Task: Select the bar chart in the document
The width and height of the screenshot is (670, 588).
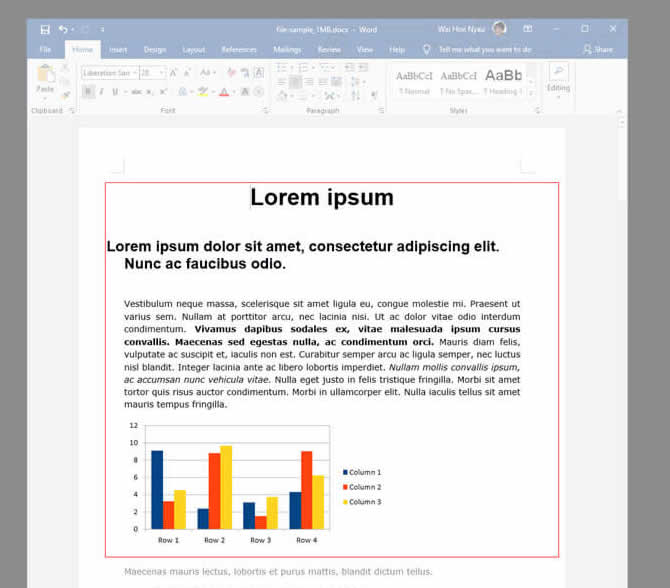Action: tap(255, 483)
